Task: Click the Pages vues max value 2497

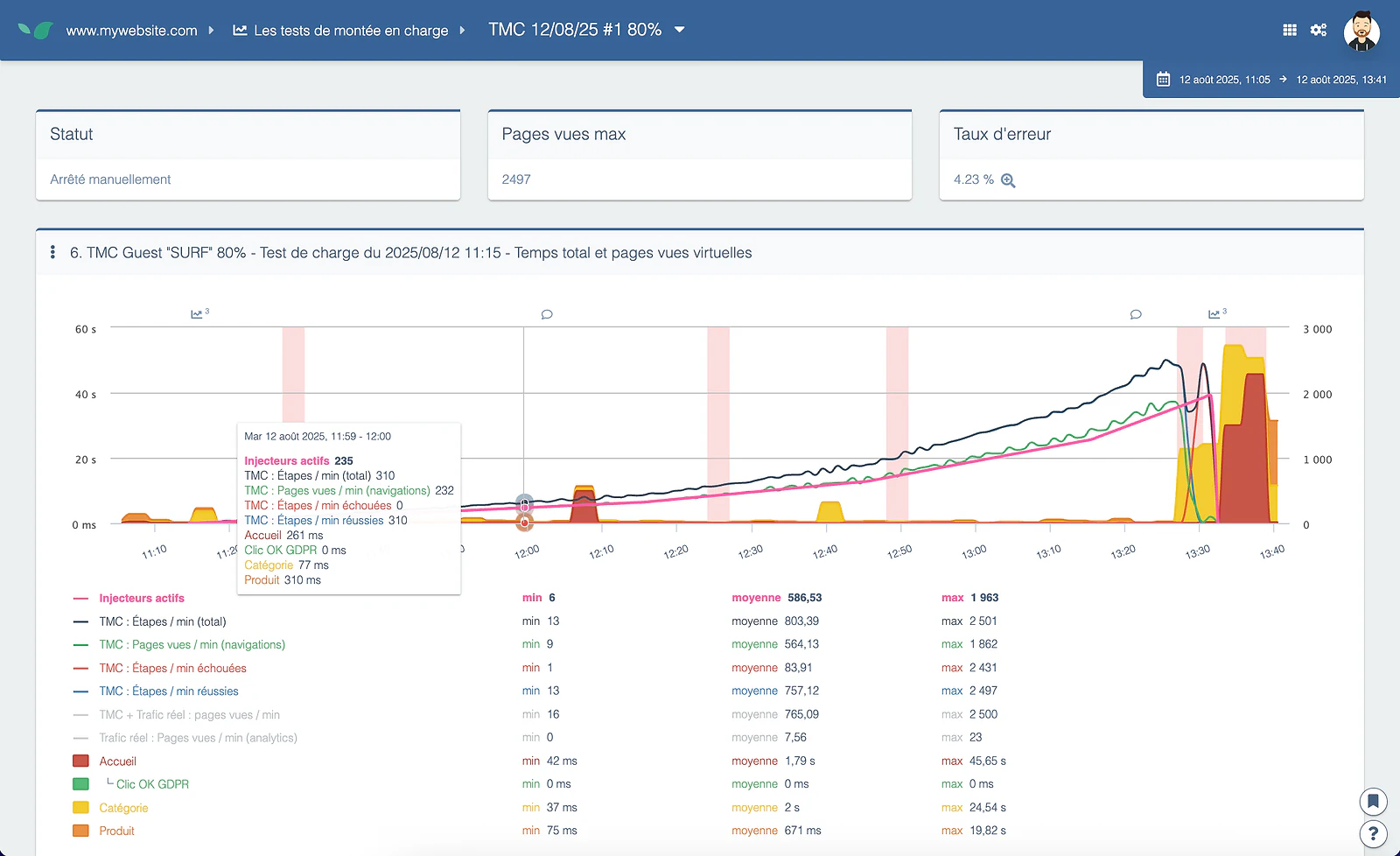Action: point(516,179)
